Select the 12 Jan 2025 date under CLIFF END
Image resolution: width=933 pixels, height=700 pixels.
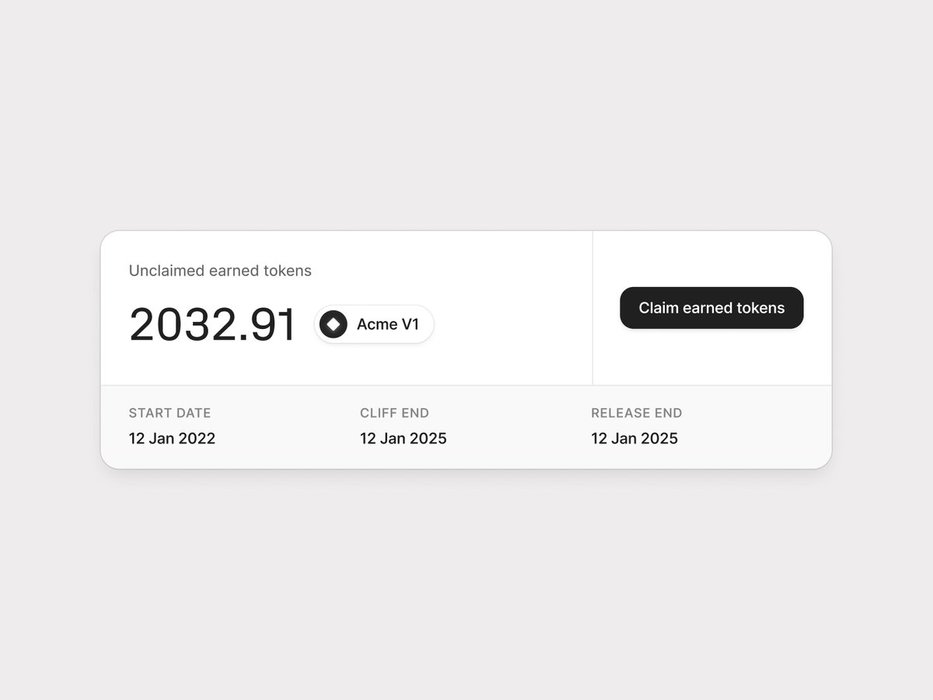click(403, 439)
